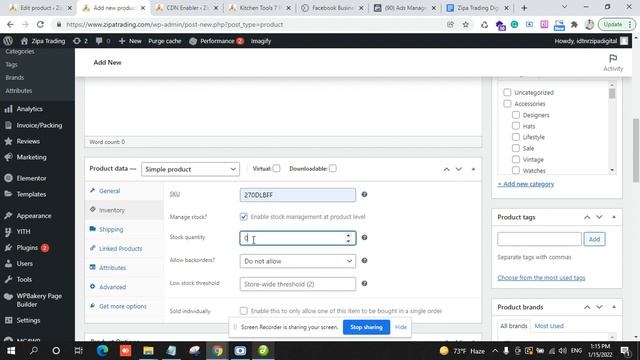Enable the Sold individually checkbox
The image size is (640, 360).
coord(244,311)
